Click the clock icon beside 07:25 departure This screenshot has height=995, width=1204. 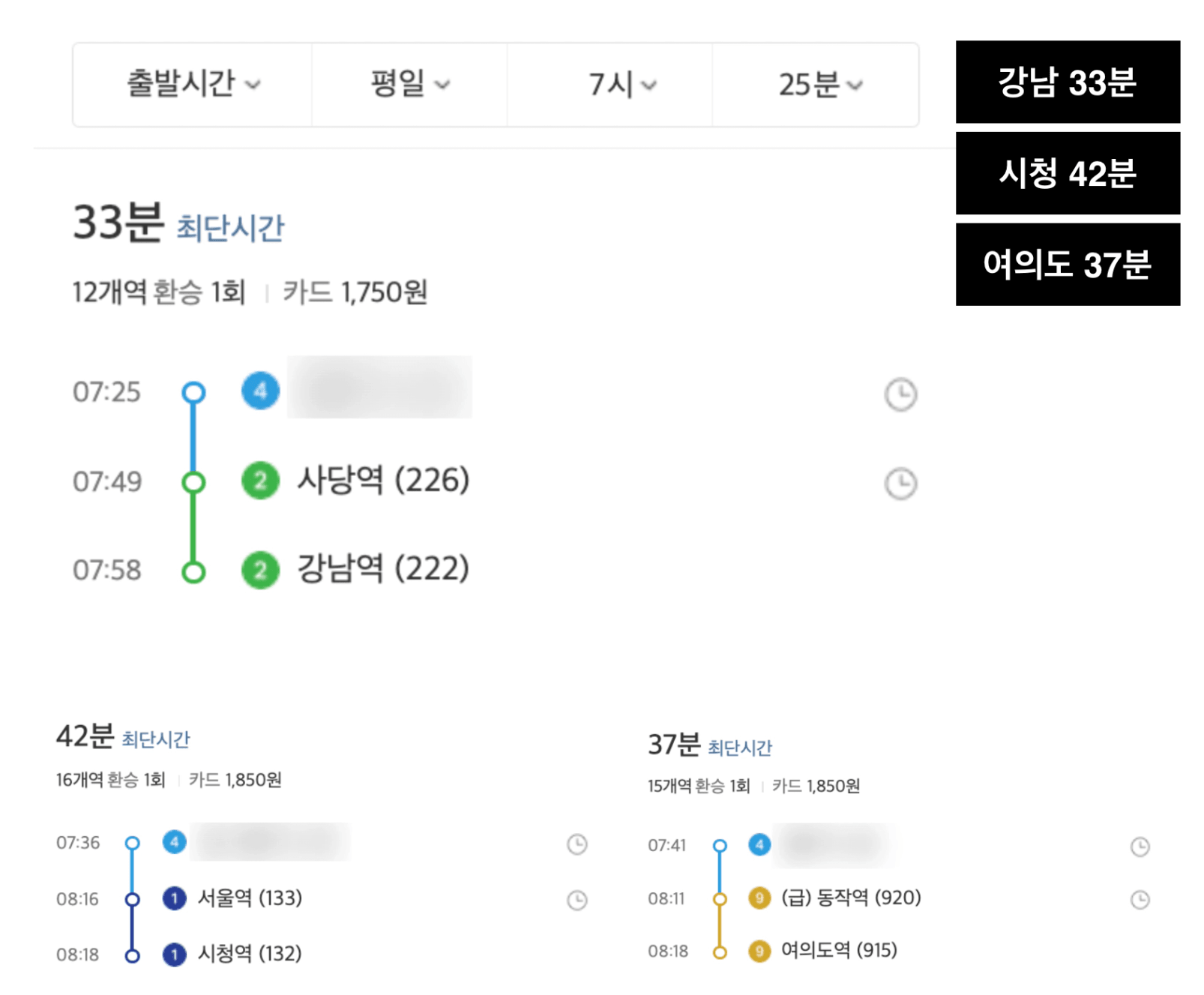coord(900,394)
